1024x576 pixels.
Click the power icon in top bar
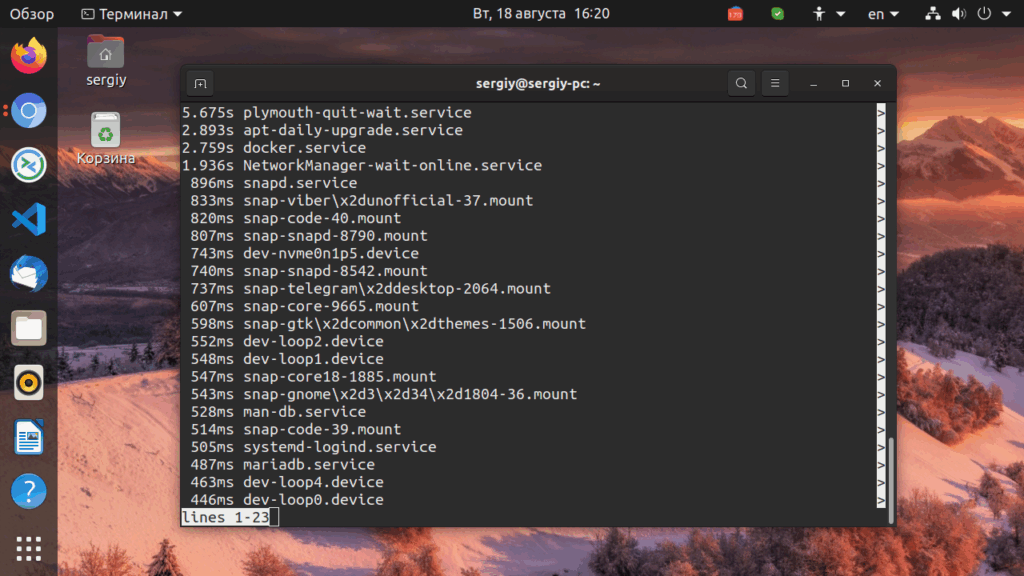coord(984,14)
